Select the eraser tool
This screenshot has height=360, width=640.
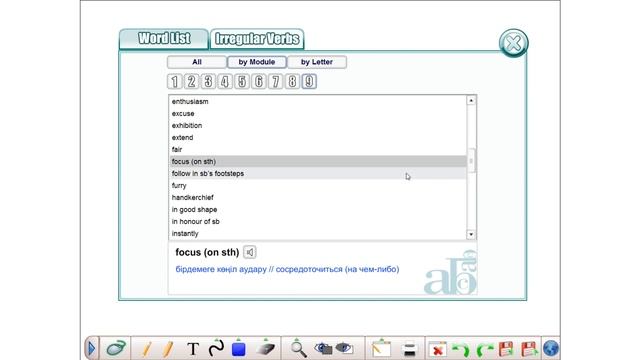(265, 348)
